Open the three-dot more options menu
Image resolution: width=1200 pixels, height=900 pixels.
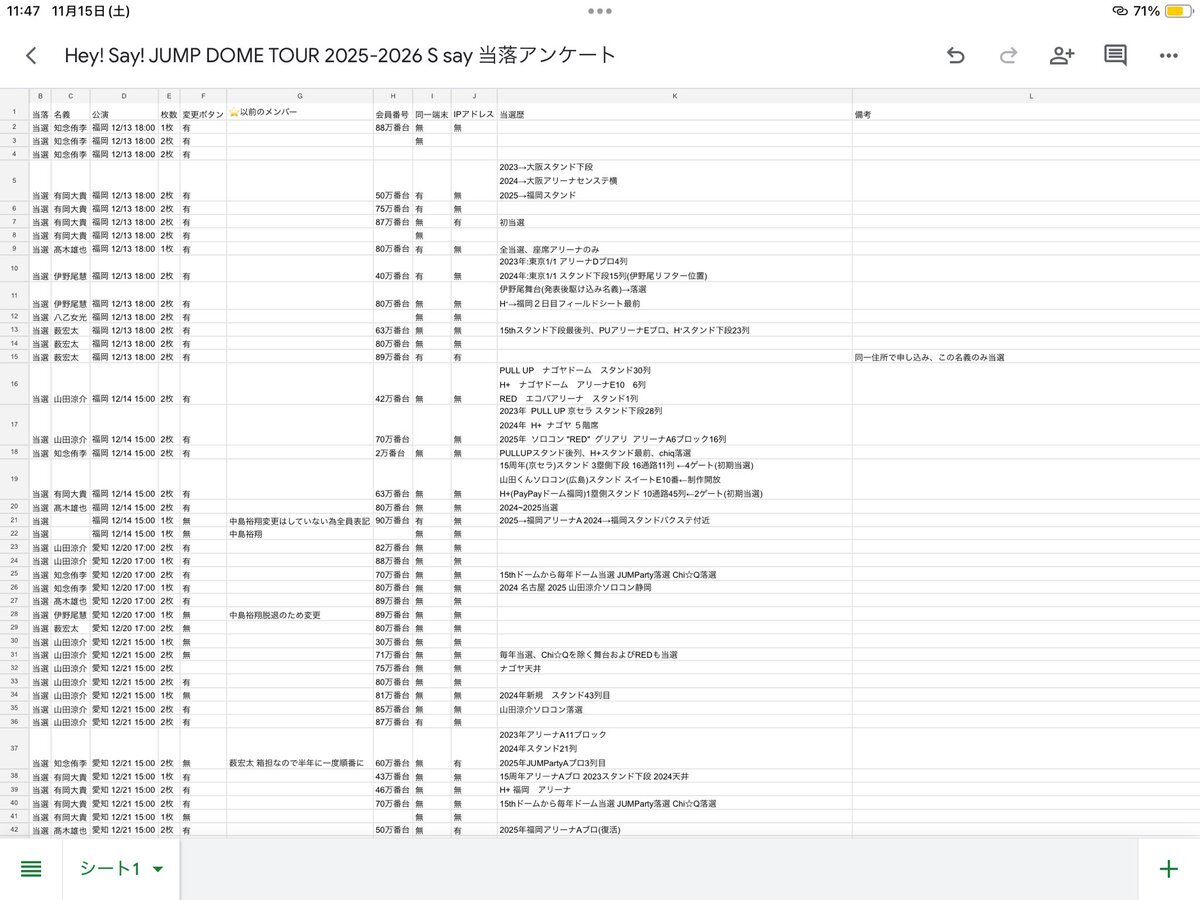[1168, 56]
